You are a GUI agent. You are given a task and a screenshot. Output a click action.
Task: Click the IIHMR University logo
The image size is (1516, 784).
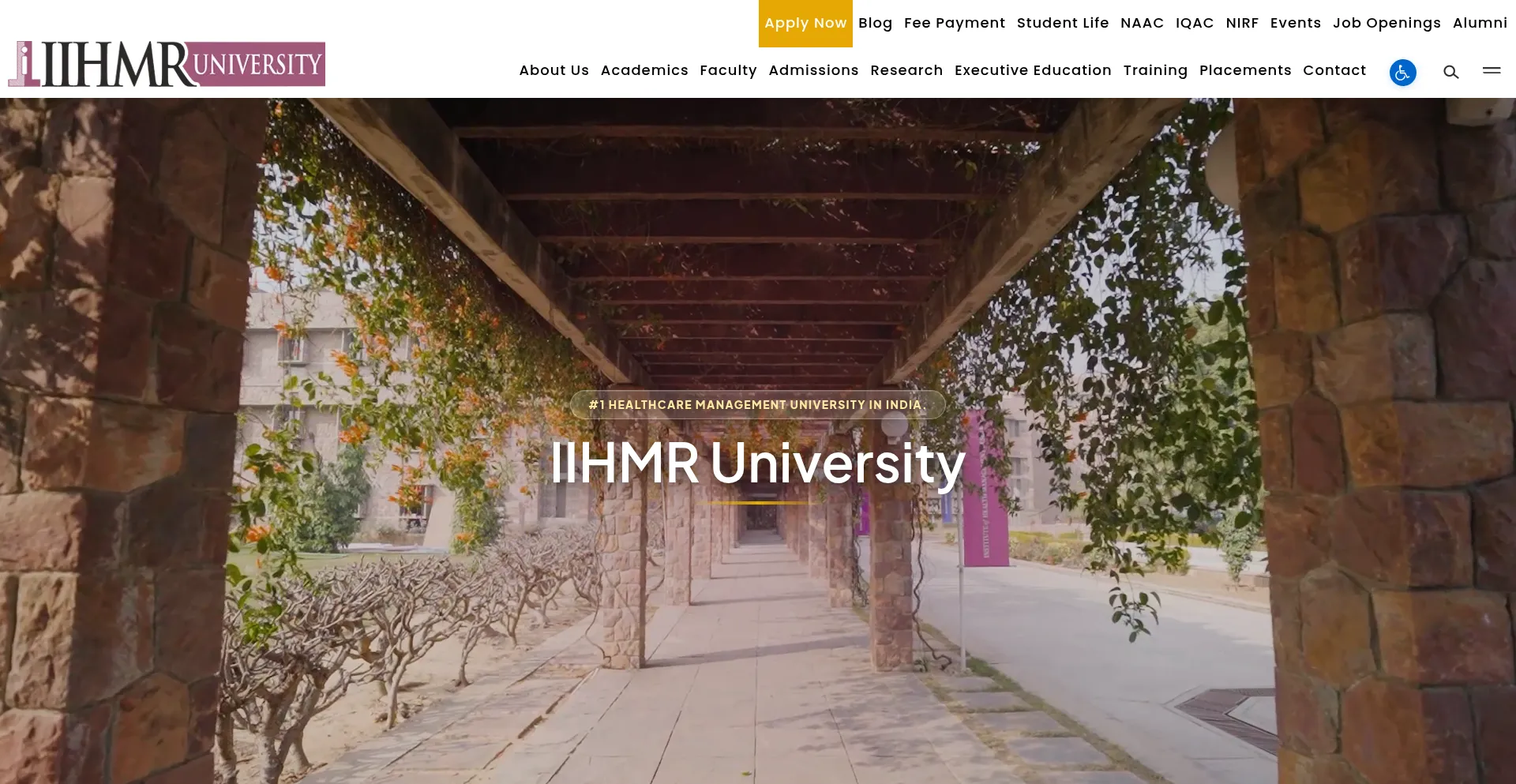coord(167,64)
